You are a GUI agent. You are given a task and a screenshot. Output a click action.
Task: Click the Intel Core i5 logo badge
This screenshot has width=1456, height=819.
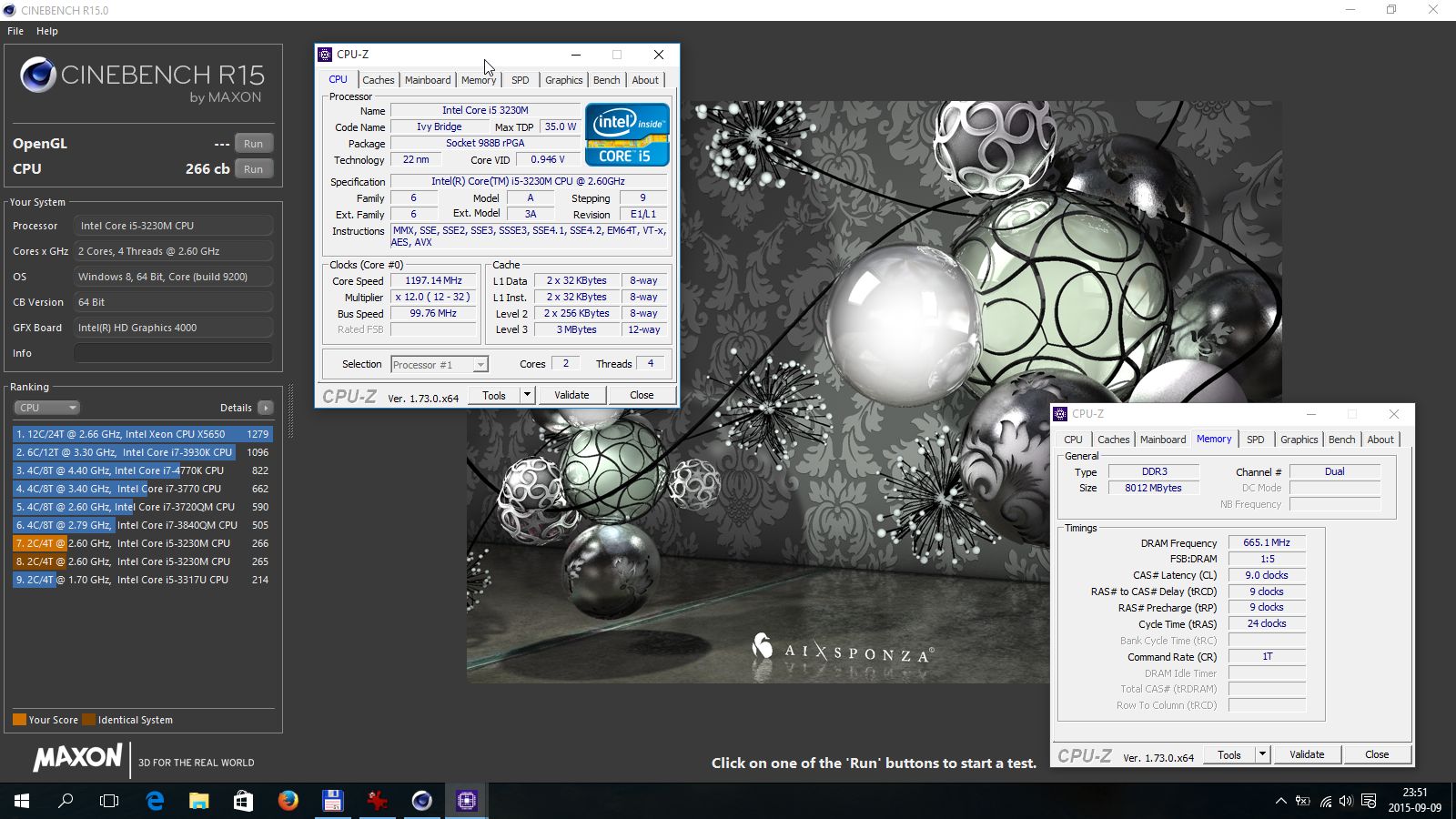(628, 134)
